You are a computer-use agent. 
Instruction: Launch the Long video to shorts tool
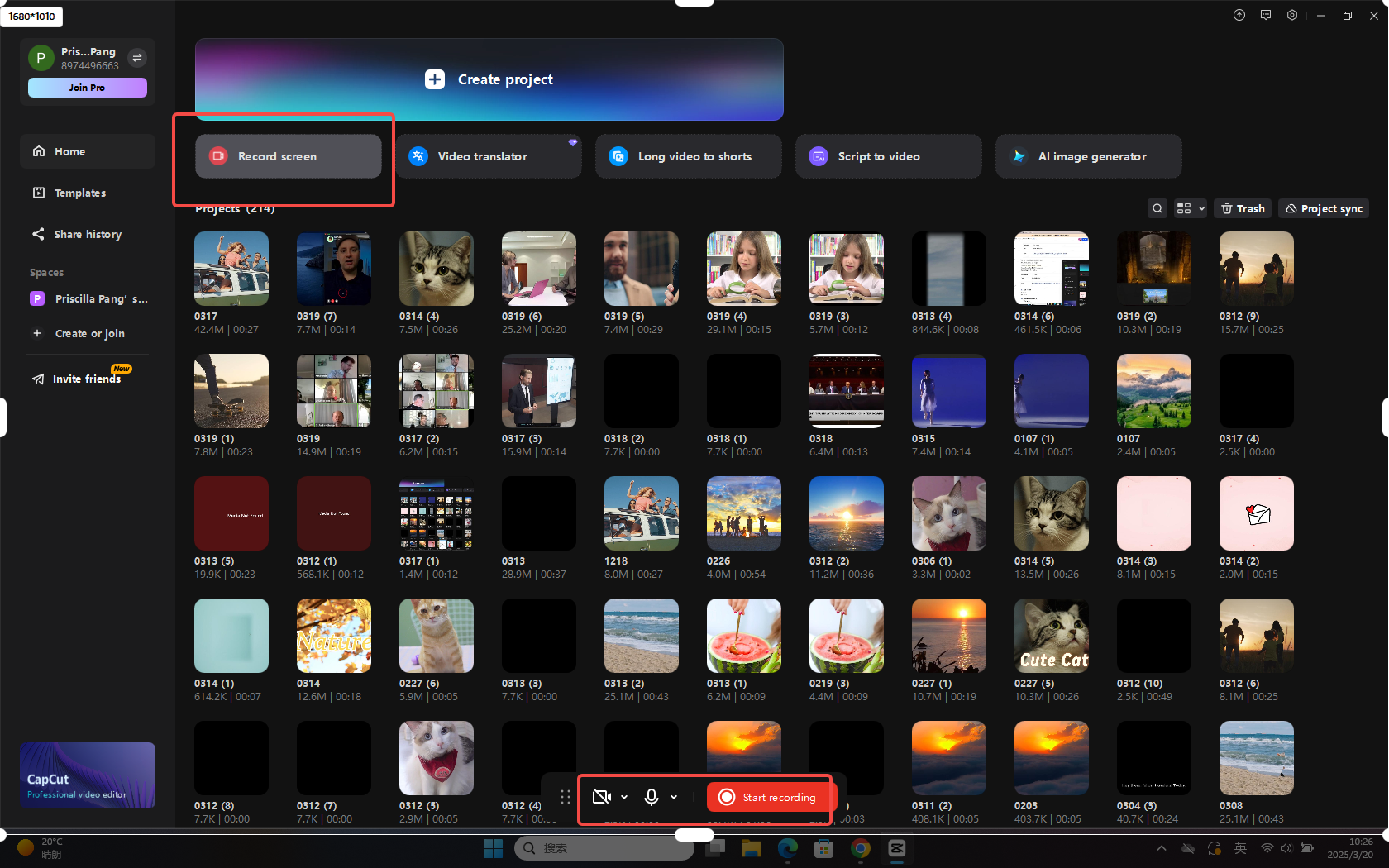point(688,156)
